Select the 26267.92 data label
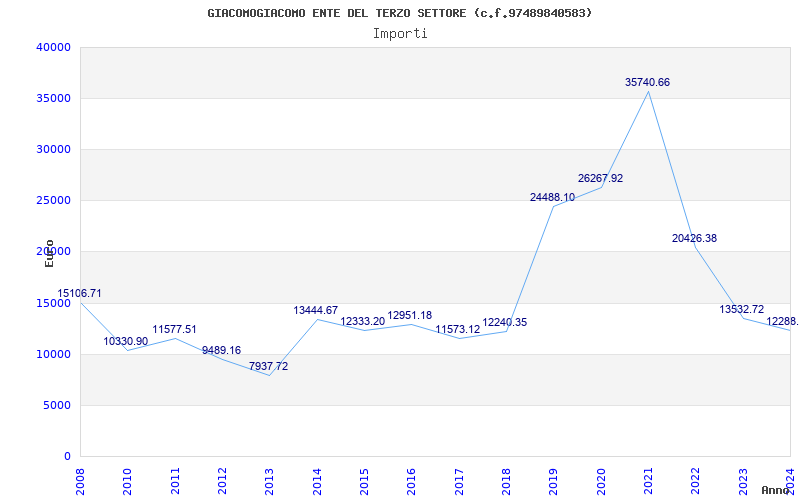The width and height of the screenshot is (800, 500). (x=601, y=179)
